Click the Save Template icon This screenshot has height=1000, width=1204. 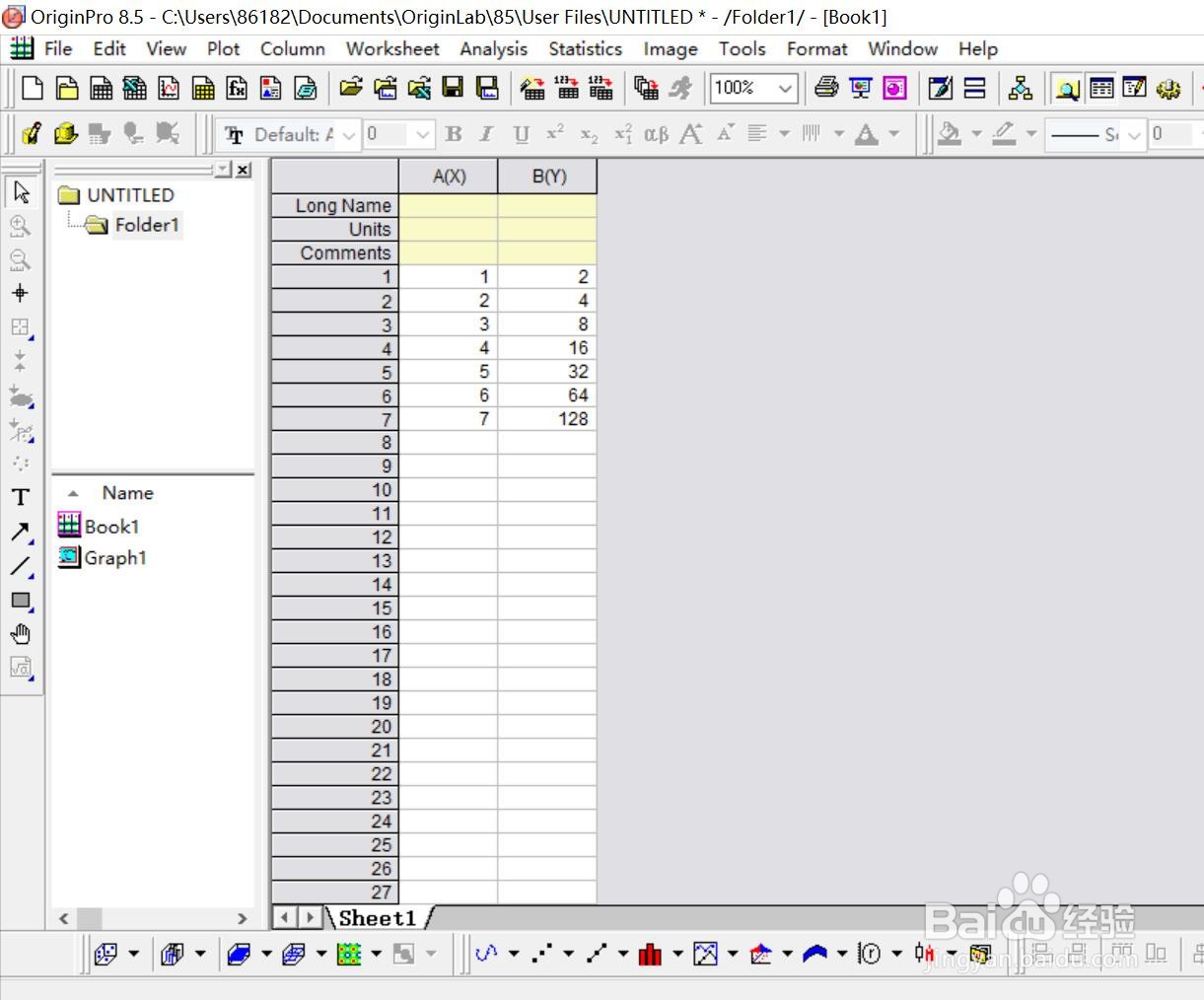point(487,88)
